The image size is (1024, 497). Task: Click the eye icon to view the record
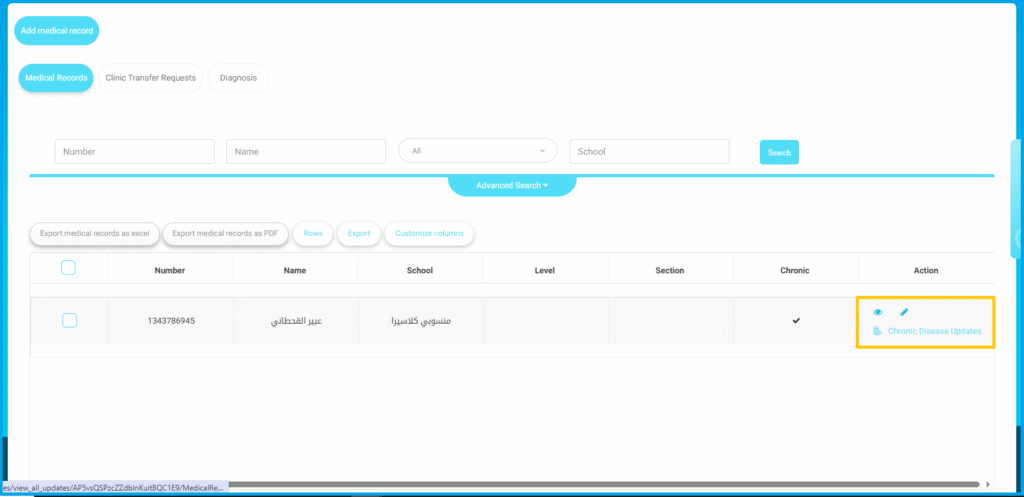pos(877,313)
